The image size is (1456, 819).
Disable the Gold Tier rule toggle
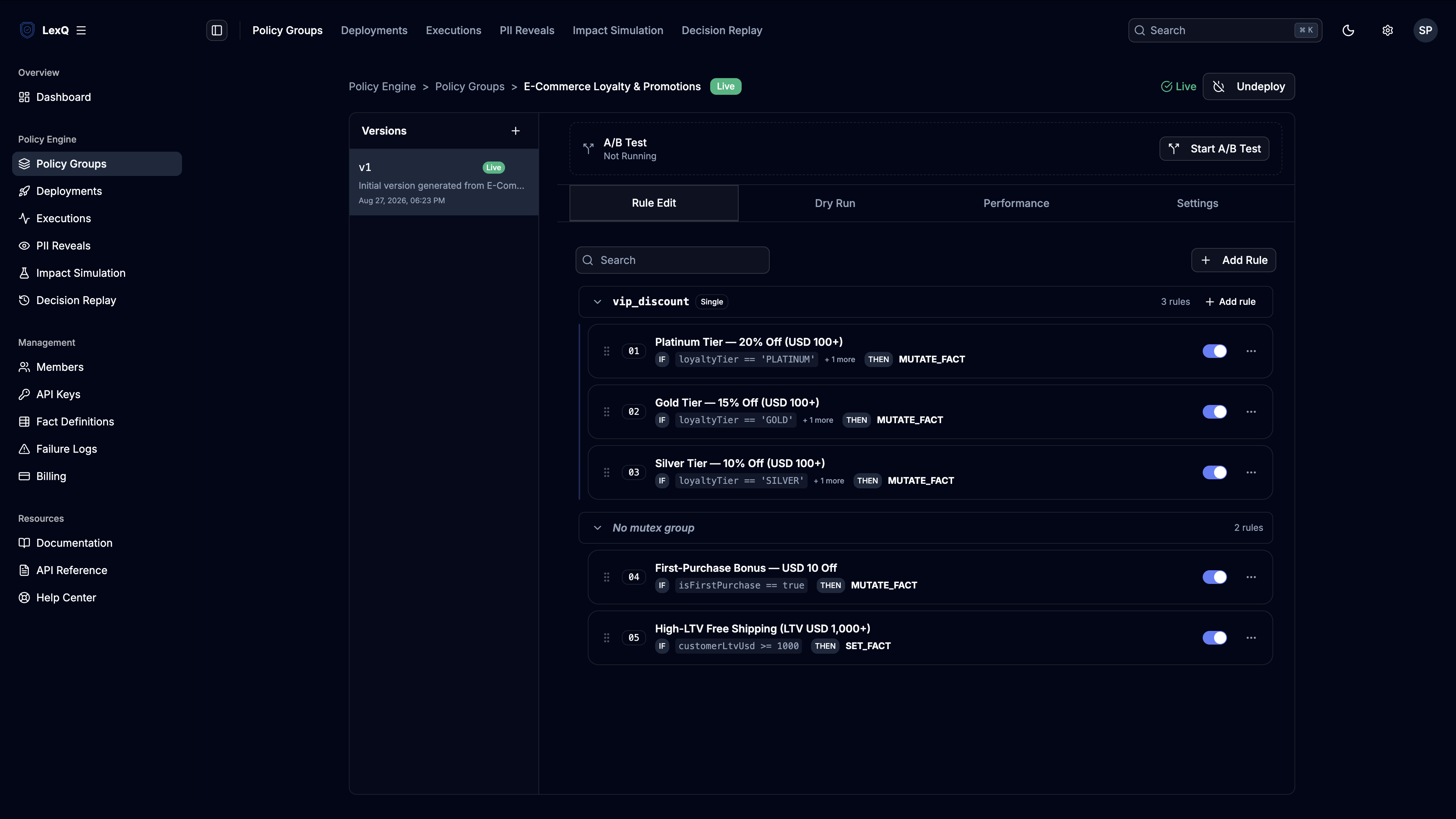coord(1214,411)
